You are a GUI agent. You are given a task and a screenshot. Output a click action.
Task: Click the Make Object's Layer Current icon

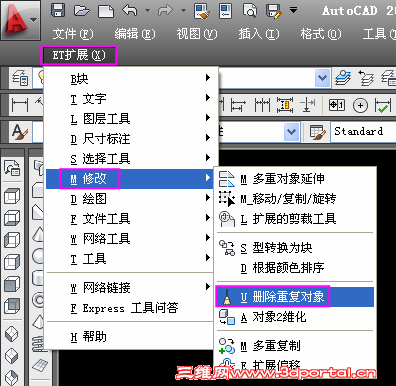pos(343,78)
